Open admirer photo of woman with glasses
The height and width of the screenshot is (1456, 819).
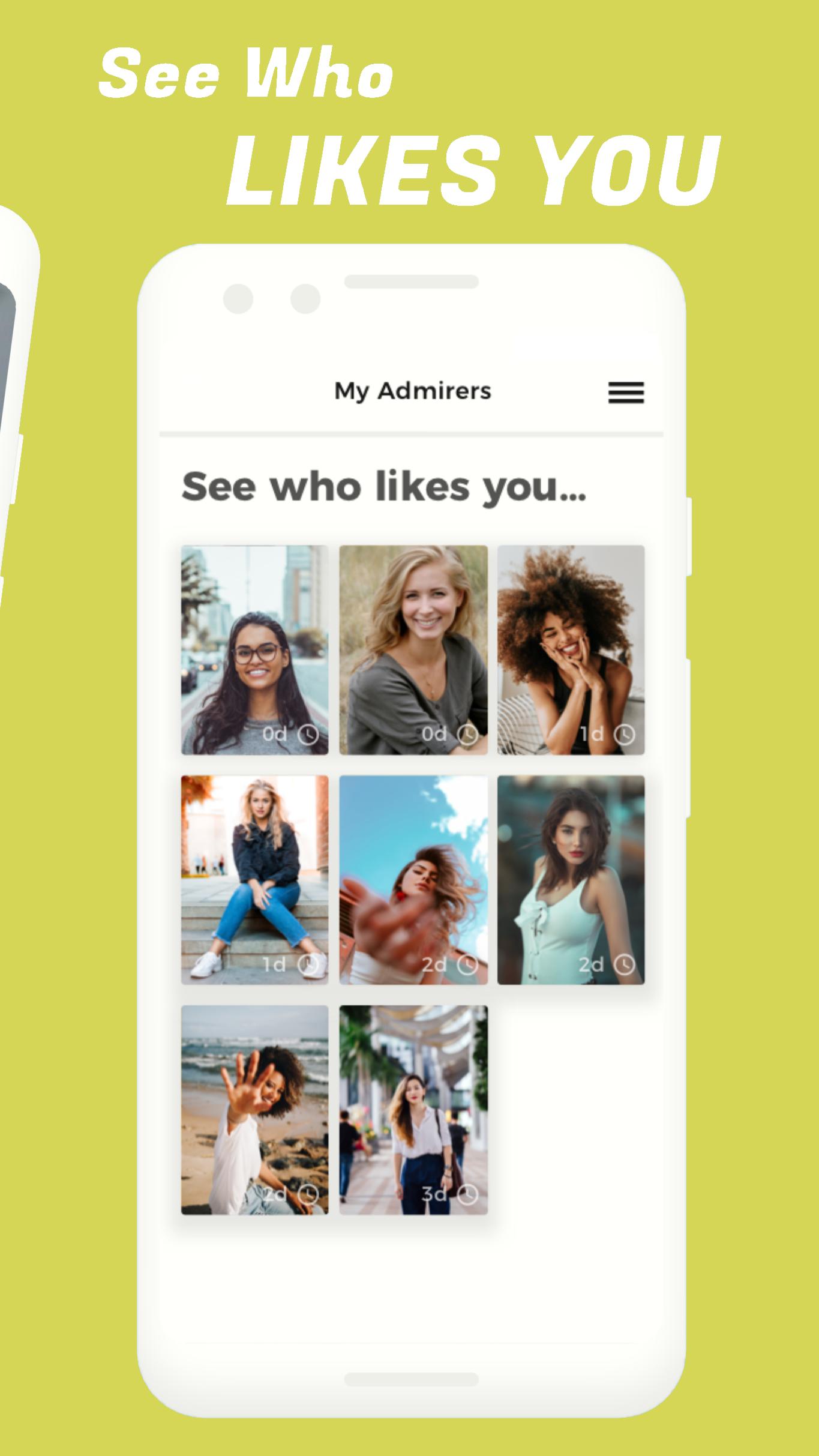point(255,650)
